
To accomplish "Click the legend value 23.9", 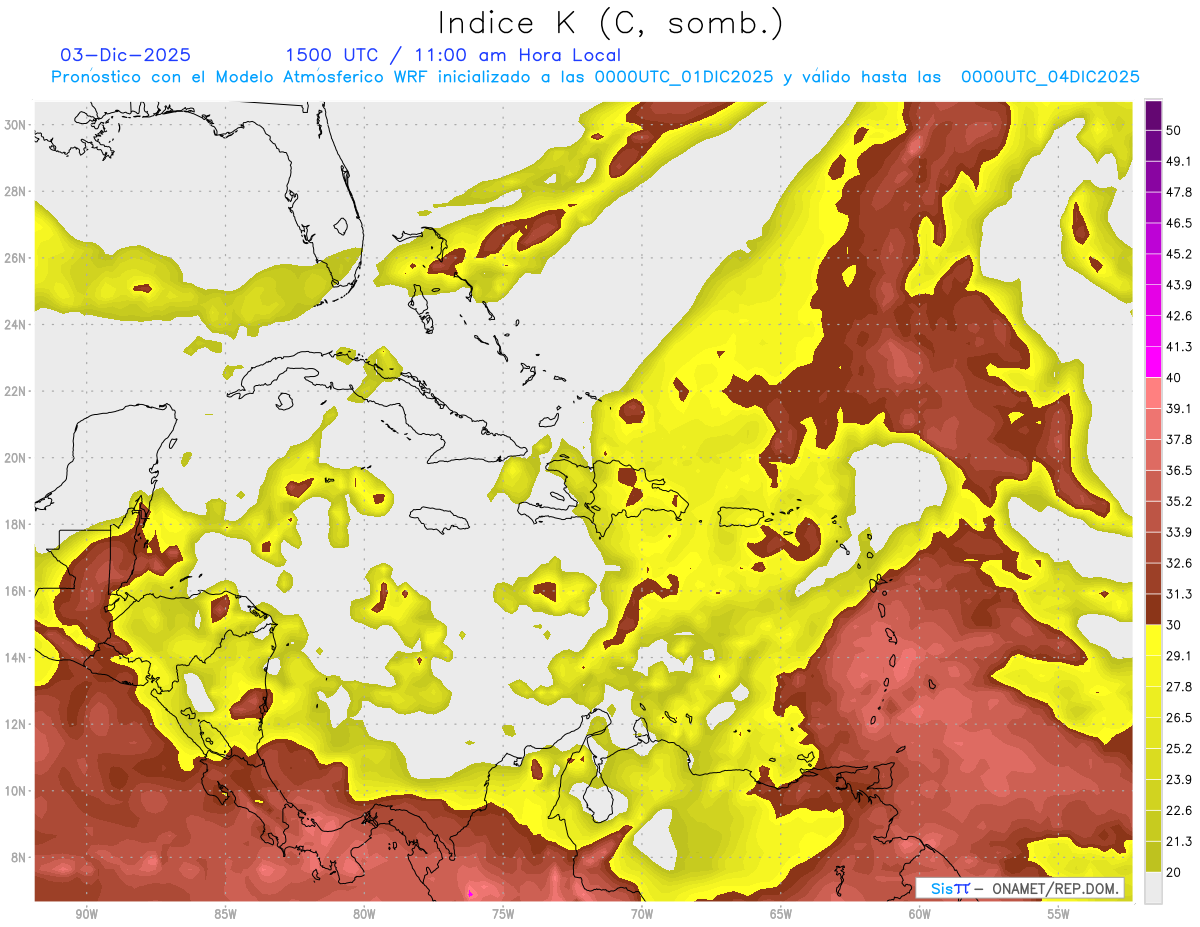I will (1179, 779).
